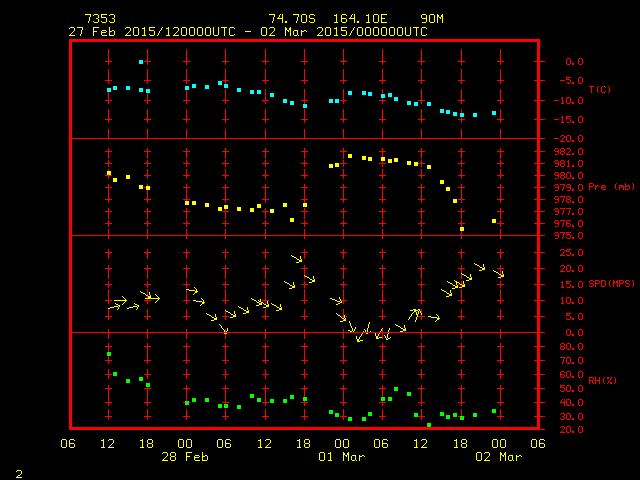Click the lowest yellow pressure point near 975.5
This screenshot has width=640, height=480.
point(462,229)
